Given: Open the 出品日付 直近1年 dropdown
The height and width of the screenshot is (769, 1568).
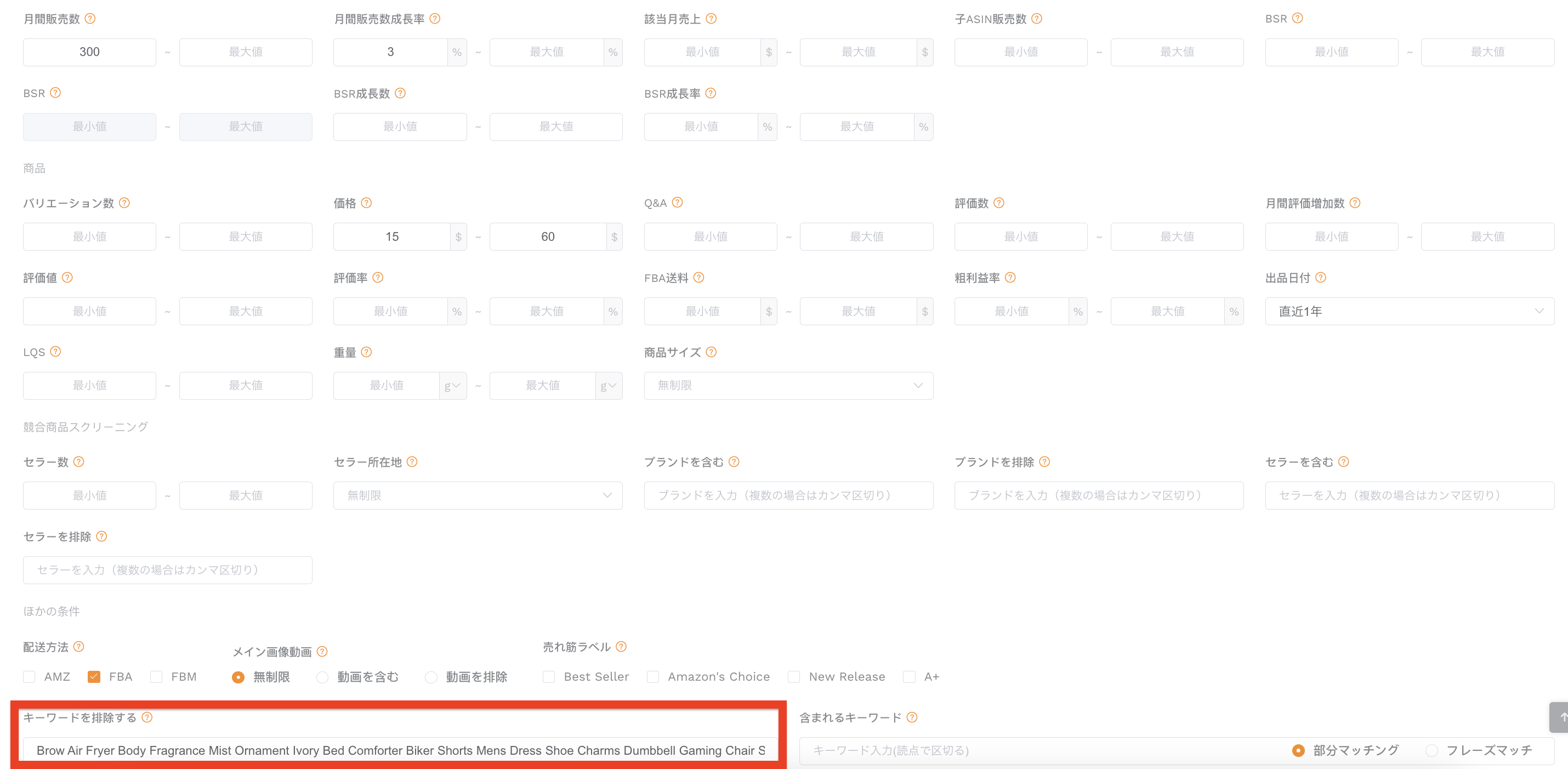Looking at the screenshot, I should (1410, 311).
